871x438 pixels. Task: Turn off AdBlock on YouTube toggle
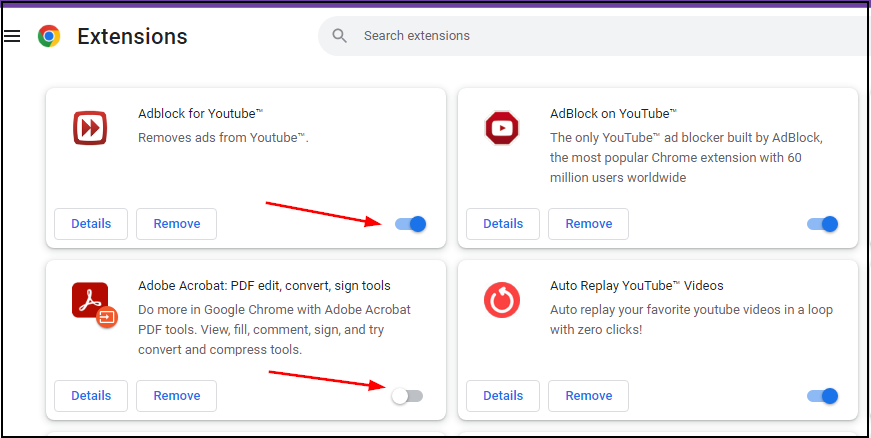pos(822,224)
